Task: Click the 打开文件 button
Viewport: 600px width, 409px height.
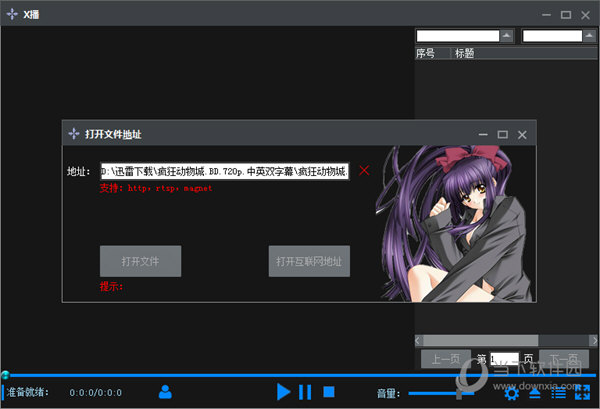Action: (140, 261)
